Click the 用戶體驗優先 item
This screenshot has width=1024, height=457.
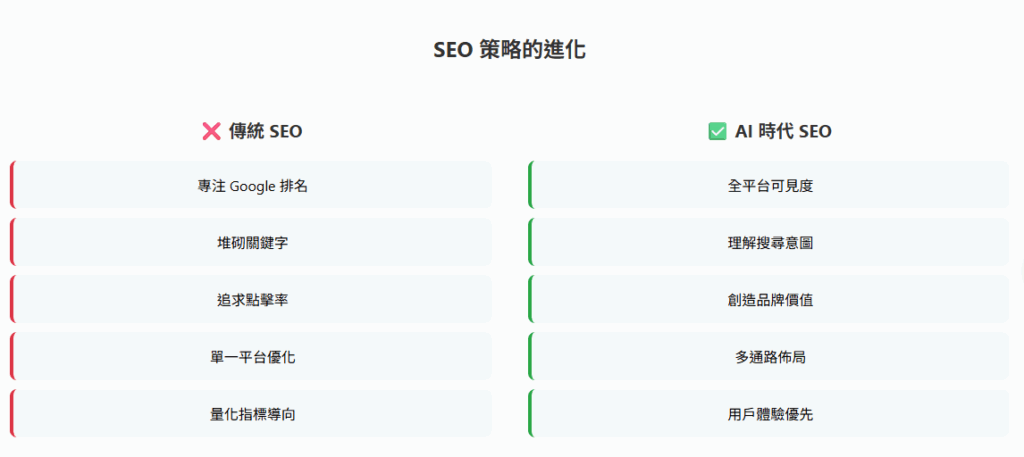[770, 413]
